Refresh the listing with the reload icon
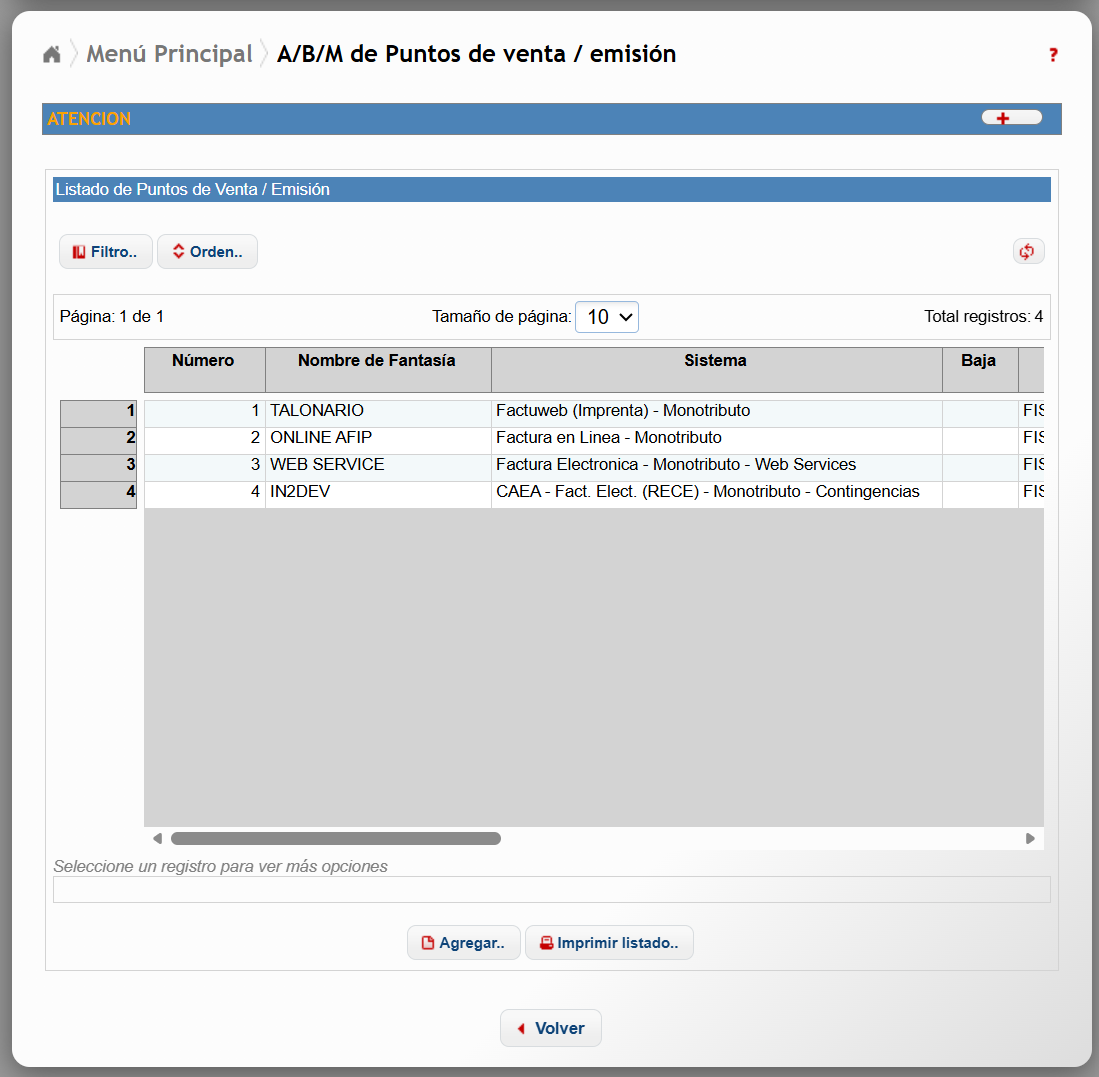The height and width of the screenshot is (1077, 1099). click(x=1028, y=252)
